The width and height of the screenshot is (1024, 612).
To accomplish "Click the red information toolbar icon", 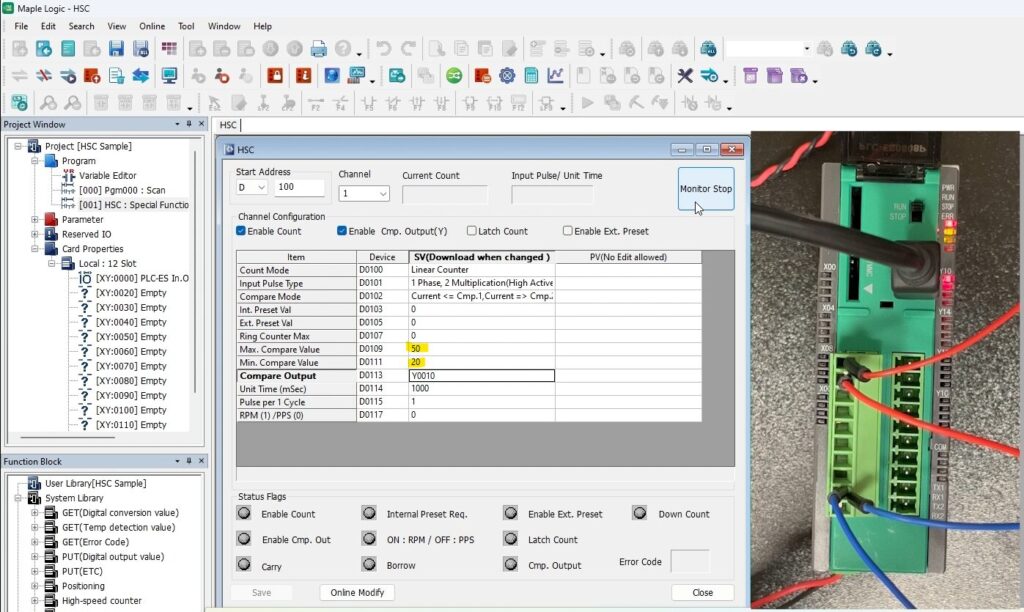I will pos(304,76).
